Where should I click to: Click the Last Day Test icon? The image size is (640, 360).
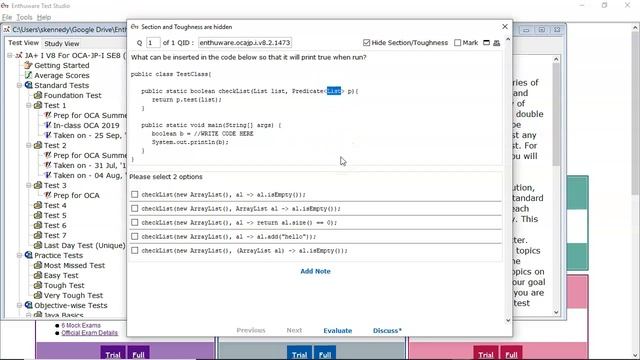pos(38,245)
